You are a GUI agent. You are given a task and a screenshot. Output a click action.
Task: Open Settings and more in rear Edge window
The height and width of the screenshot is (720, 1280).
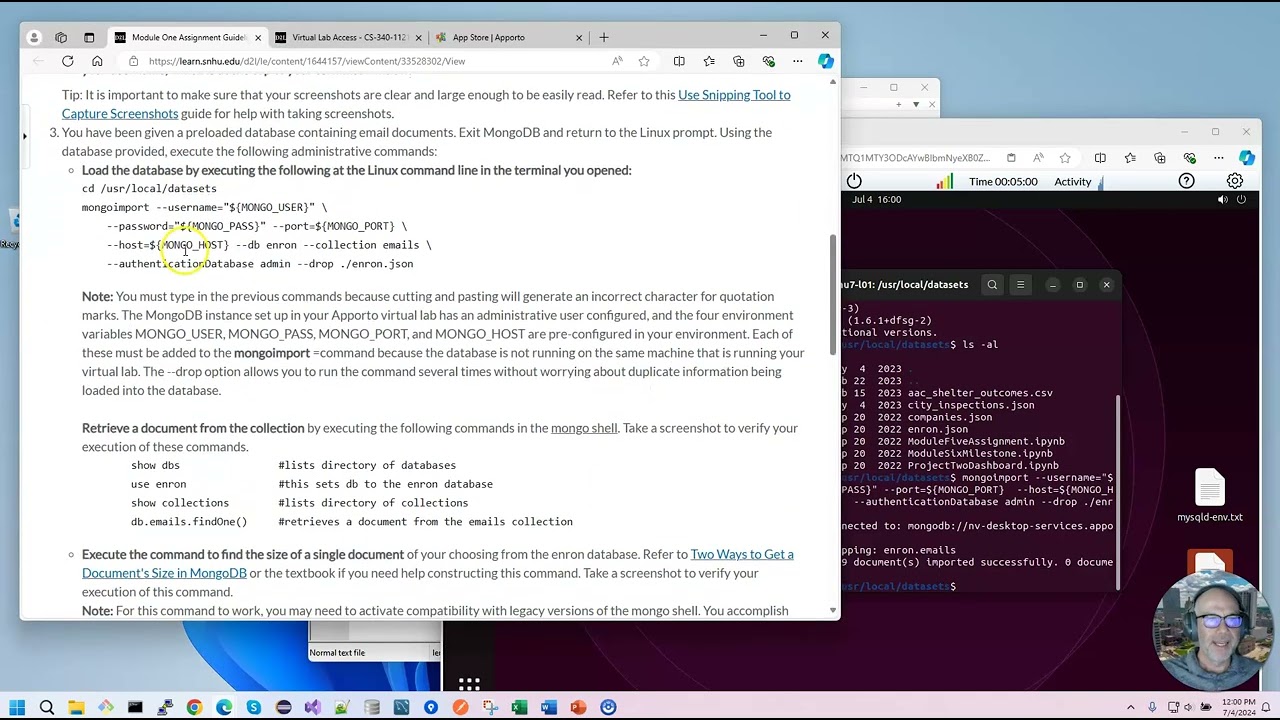point(1218,158)
